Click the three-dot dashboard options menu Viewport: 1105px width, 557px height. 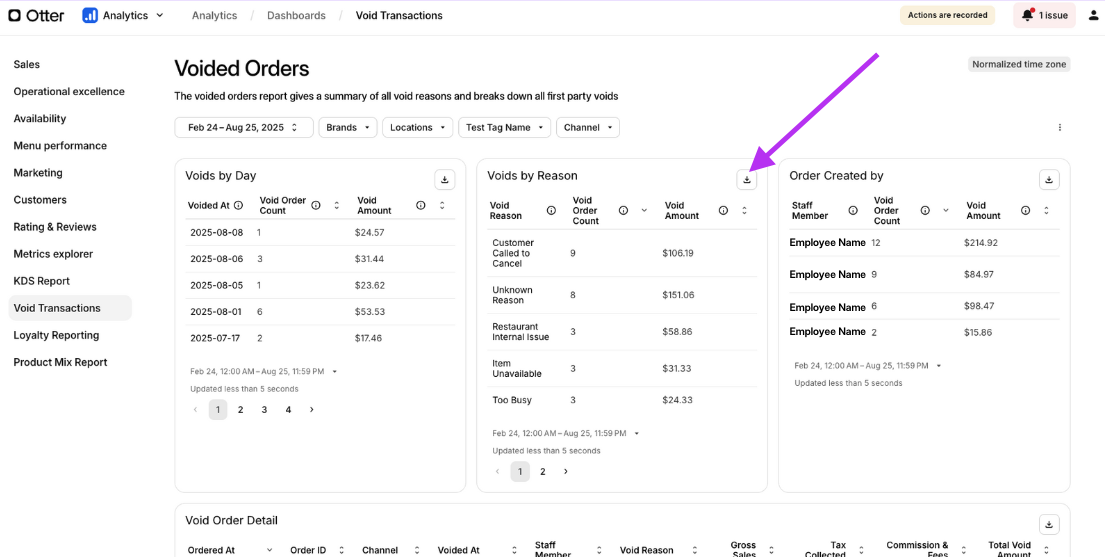pos(1060,128)
